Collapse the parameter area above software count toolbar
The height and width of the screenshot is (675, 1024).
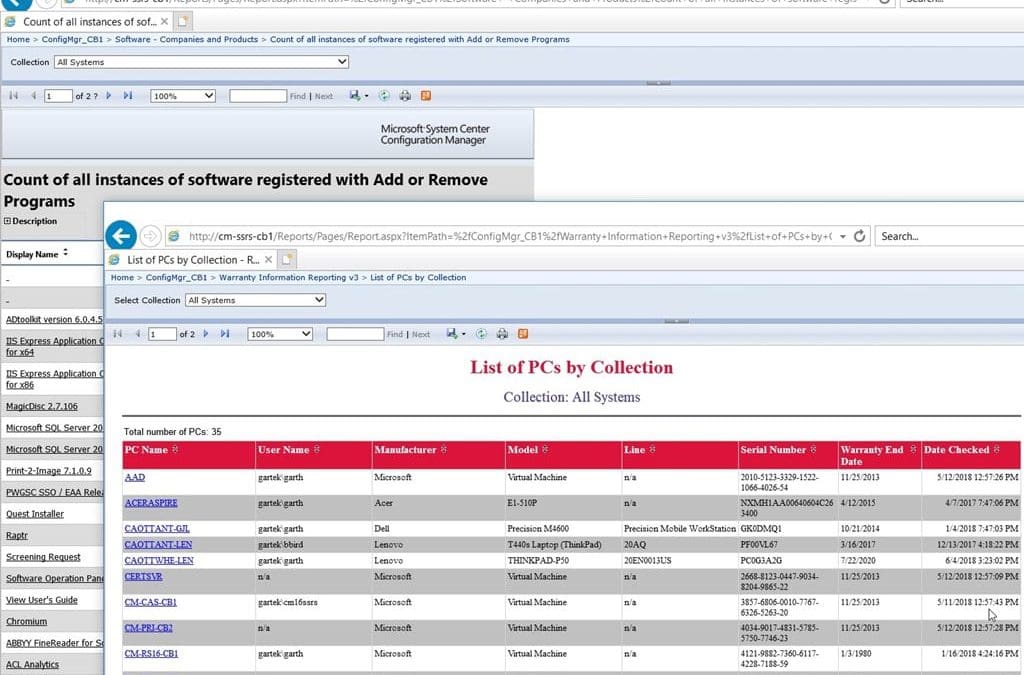click(658, 83)
